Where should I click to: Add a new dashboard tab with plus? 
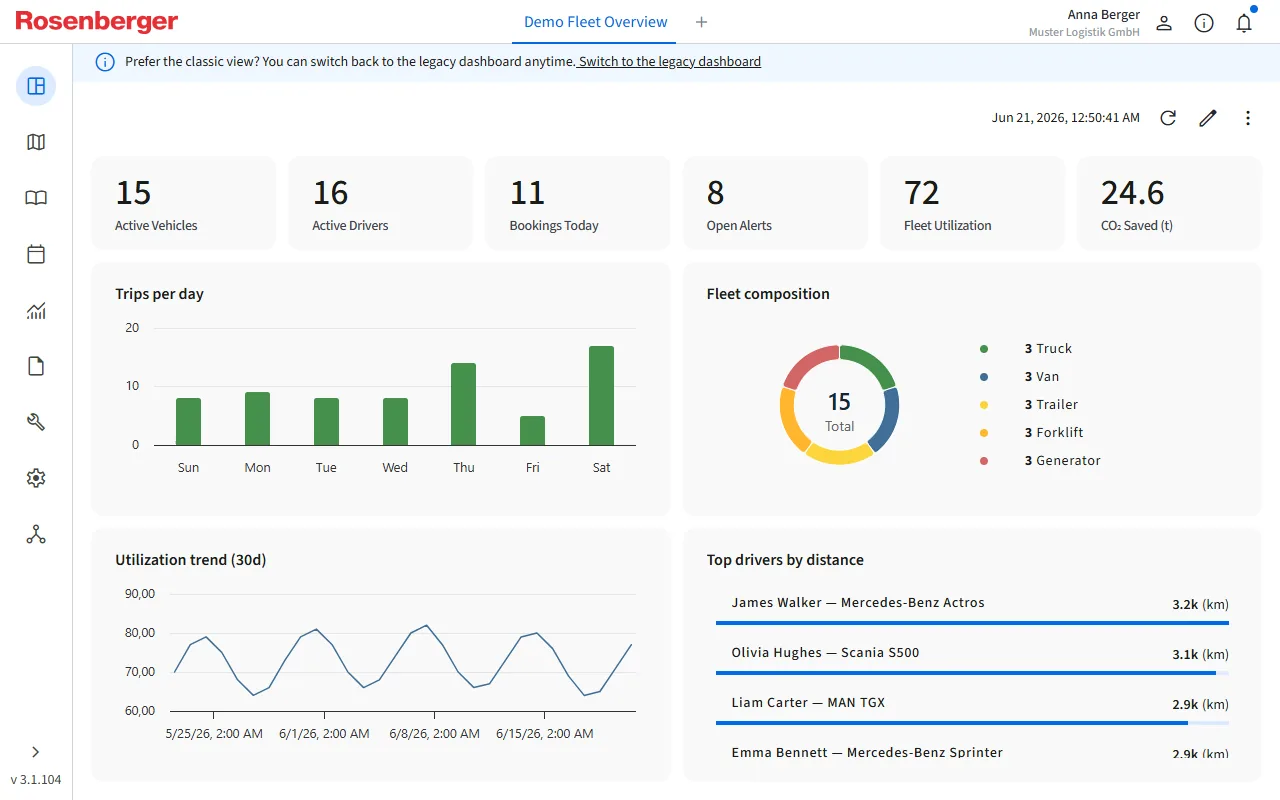[x=701, y=22]
